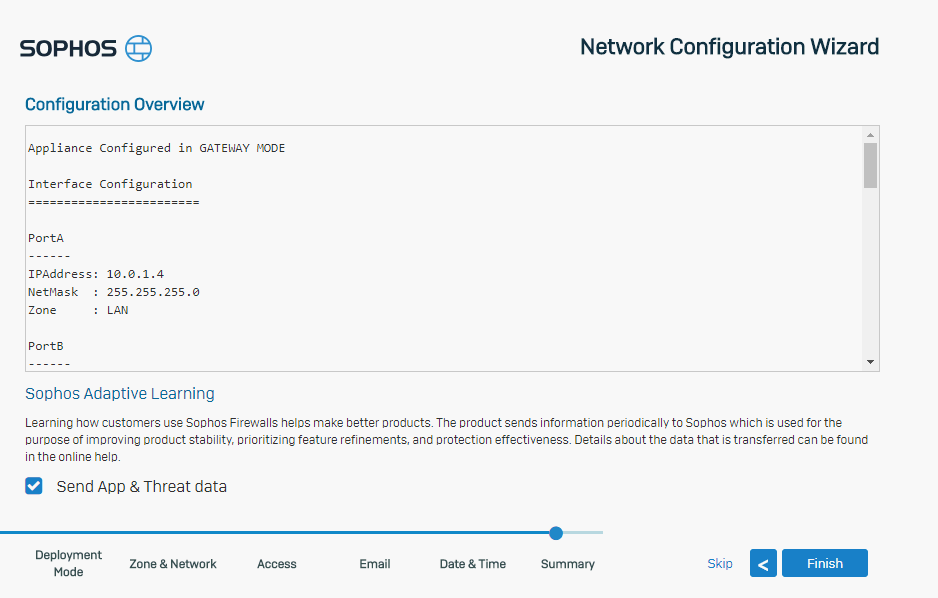Click the Send App & Threat data label

point(142,487)
